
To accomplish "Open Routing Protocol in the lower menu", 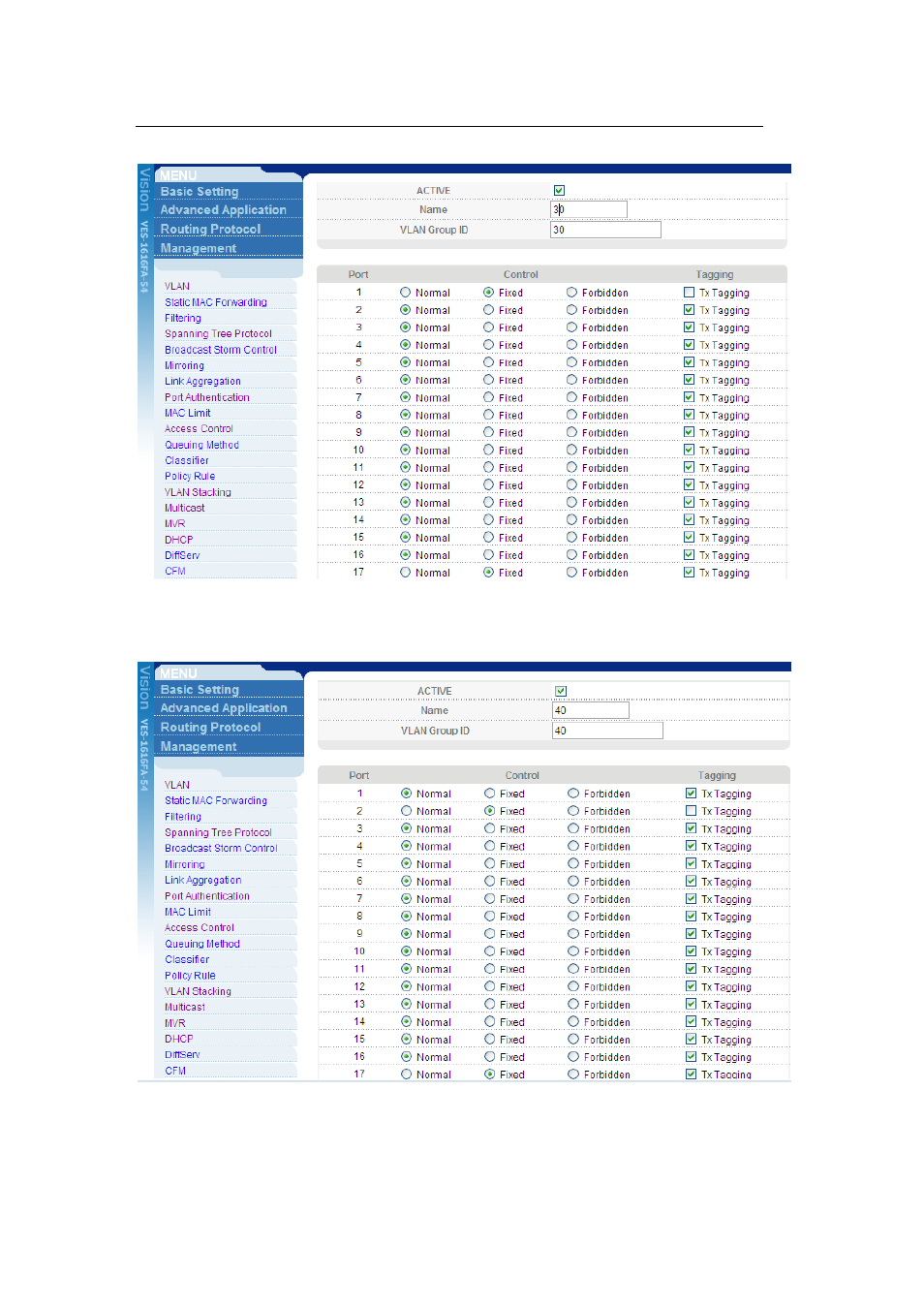I will [x=210, y=728].
